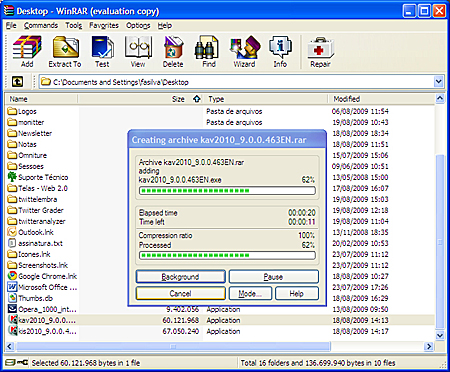Open the View toolbar icon
Image resolution: width=450 pixels, height=372 pixels.
pos(138,47)
